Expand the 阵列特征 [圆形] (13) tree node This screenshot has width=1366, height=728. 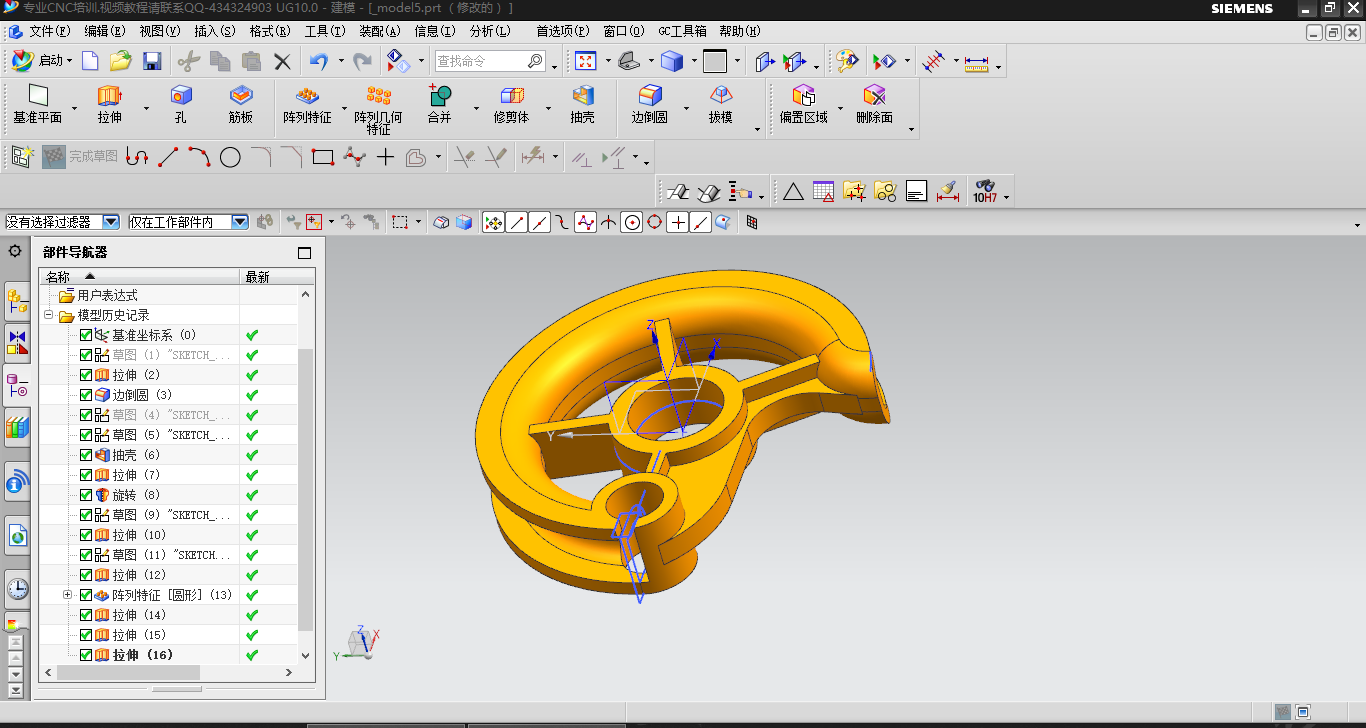(x=68, y=595)
